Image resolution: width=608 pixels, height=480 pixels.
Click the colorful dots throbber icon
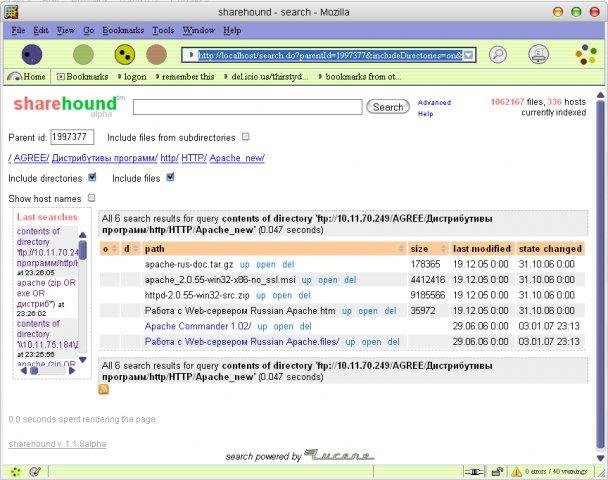[x=586, y=54]
